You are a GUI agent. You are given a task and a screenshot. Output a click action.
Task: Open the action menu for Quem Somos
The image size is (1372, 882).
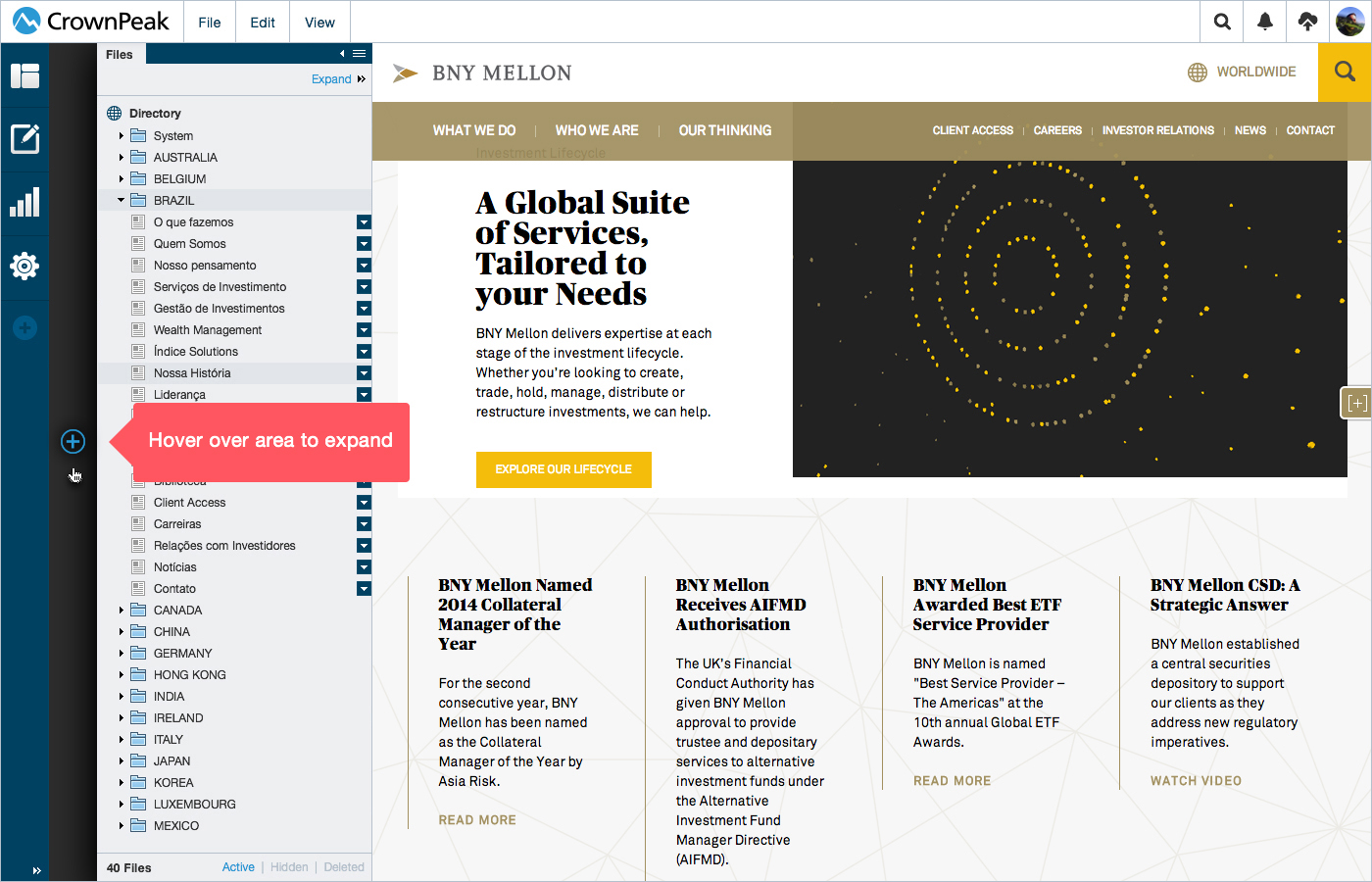[364, 244]
